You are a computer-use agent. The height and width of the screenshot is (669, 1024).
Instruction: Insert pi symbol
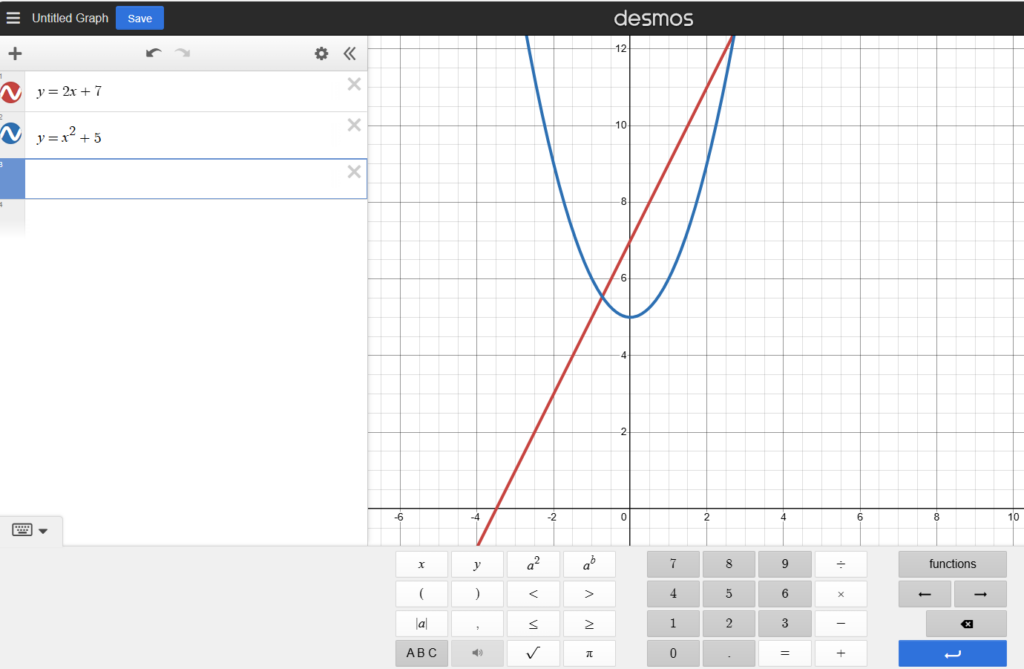pos(589,653)
